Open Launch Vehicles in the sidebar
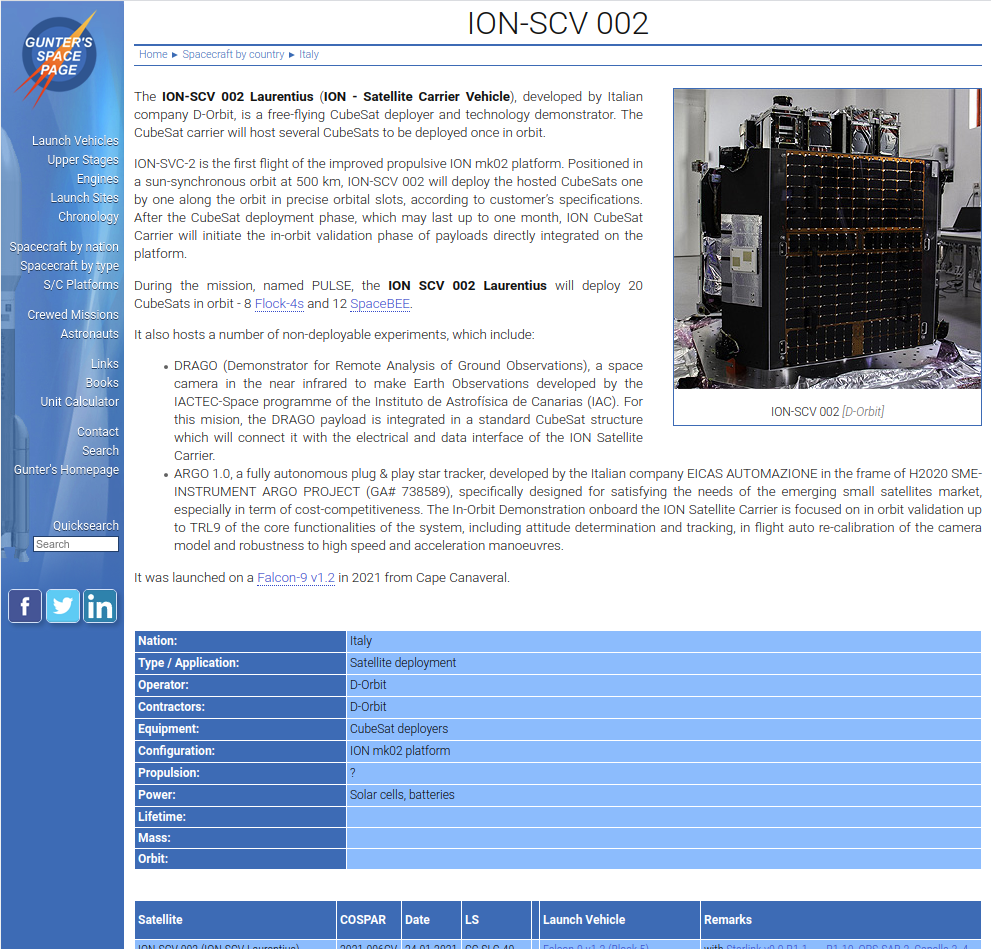991x949 pixels. (x=75, y=140)
